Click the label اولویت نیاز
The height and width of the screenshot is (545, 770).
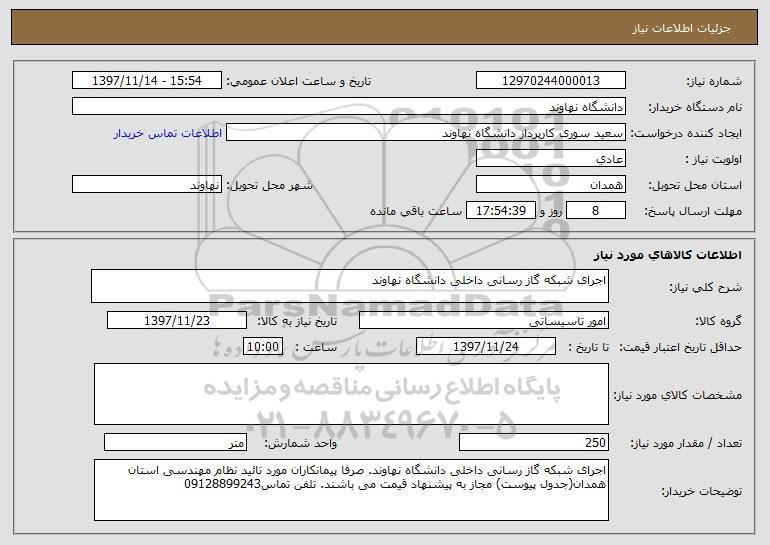714,160
